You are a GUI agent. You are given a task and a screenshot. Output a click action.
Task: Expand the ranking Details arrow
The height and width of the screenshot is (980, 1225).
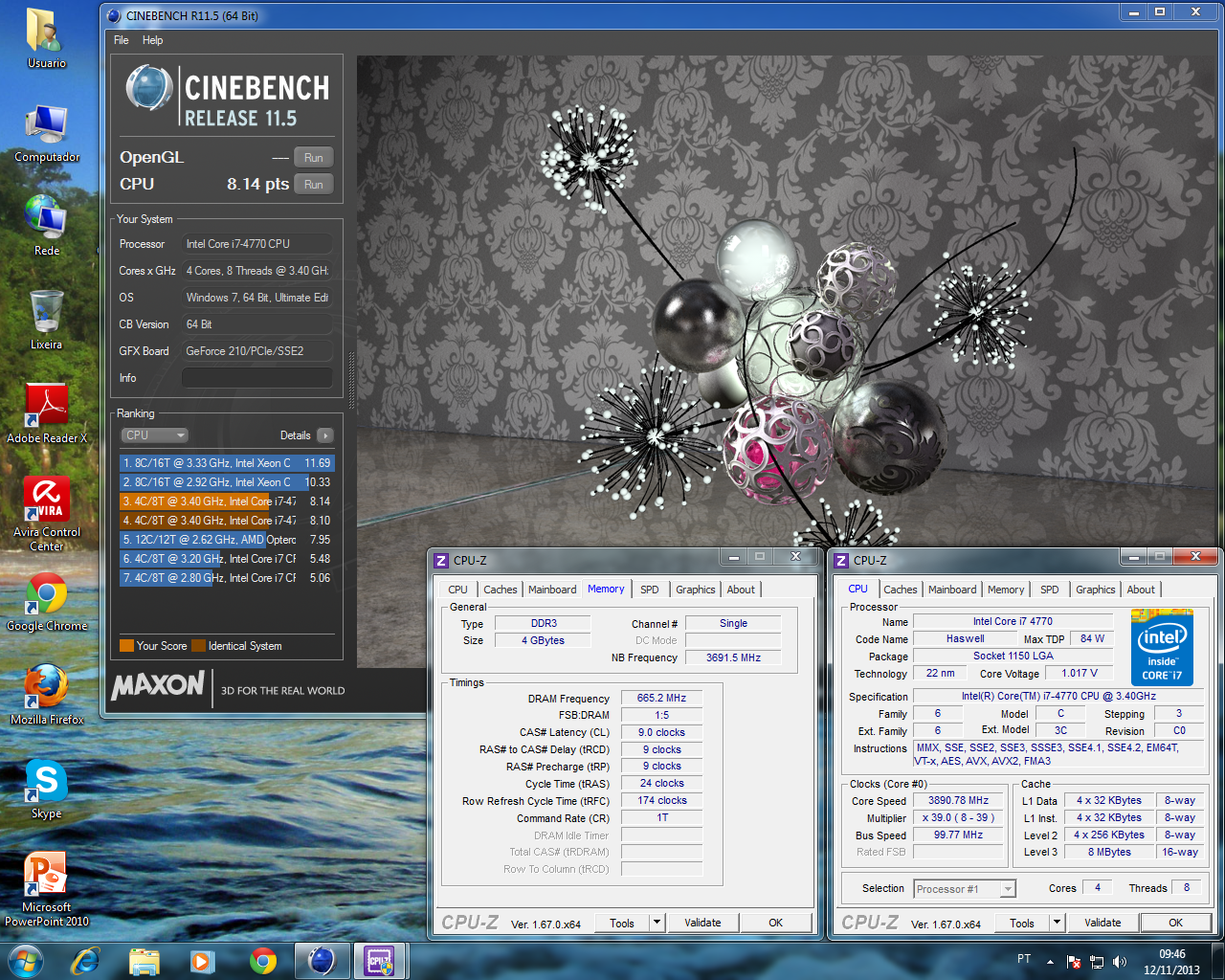(x=325, y=435)
